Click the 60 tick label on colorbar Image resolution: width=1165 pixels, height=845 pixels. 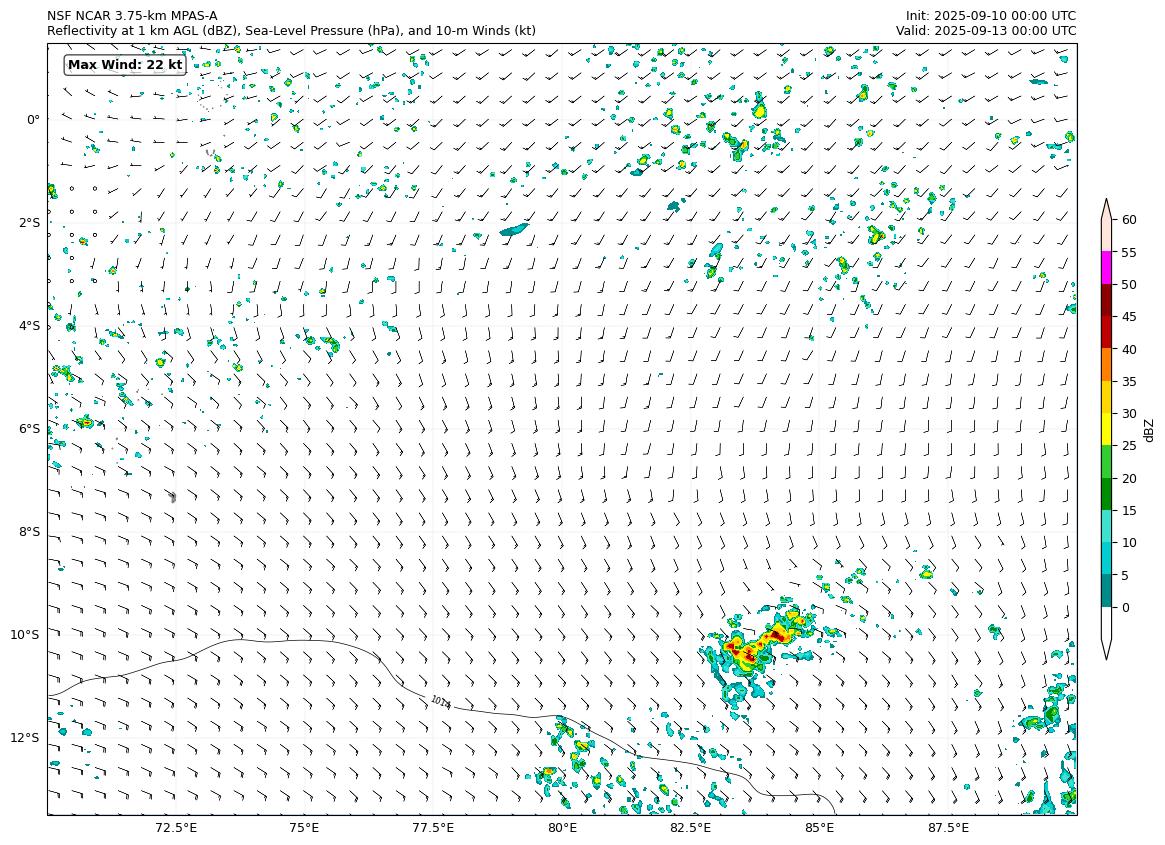1129,220
